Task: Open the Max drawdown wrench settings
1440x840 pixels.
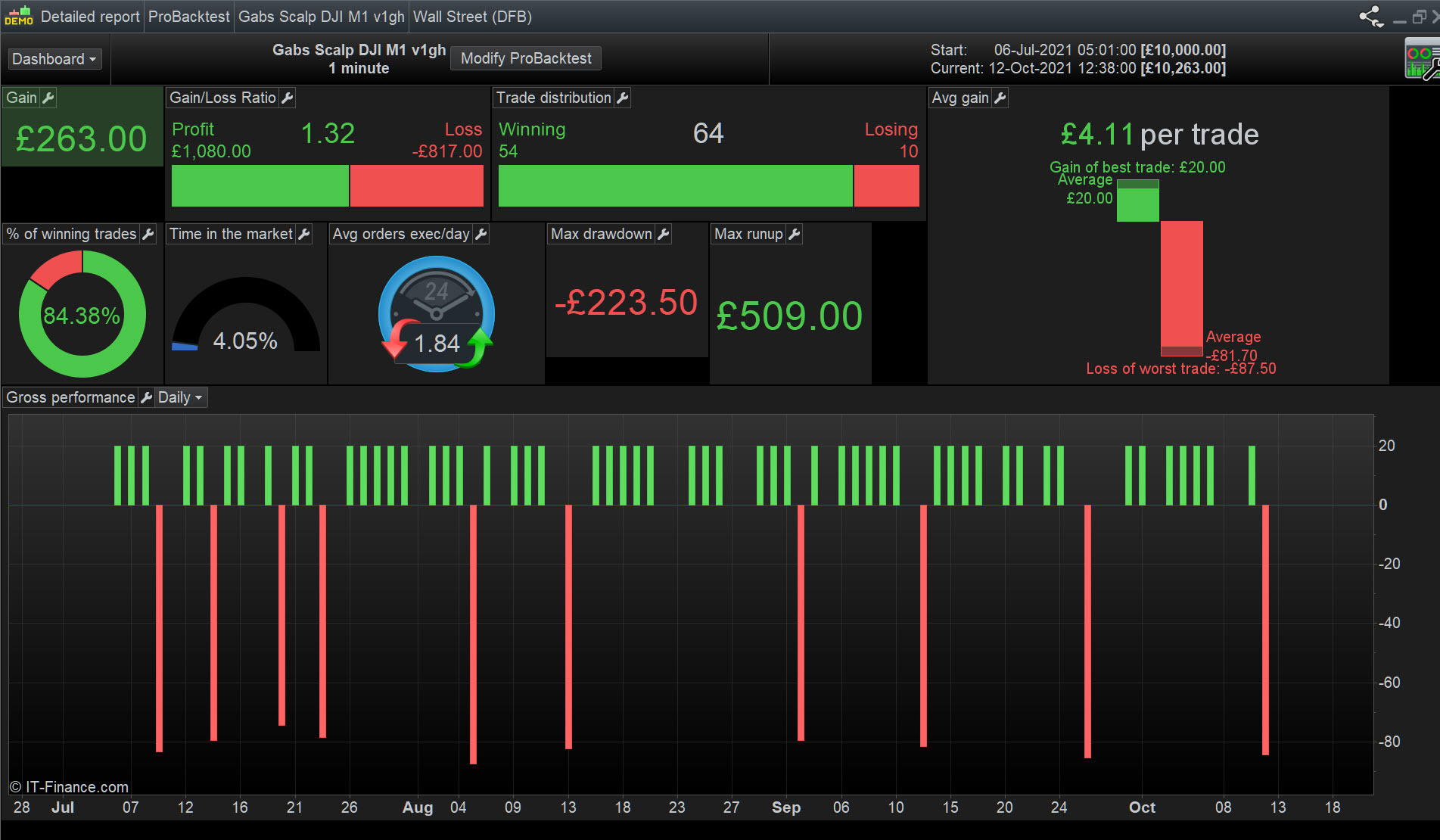Action: (x=664, y=234)
